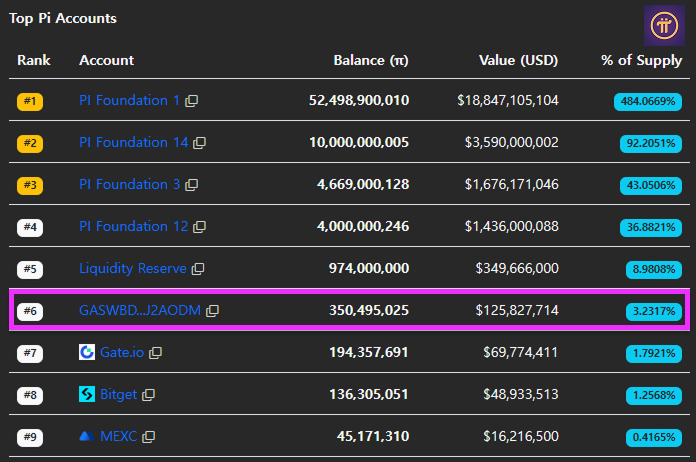Open the PI Foundation 14 account
This screenshot has width=696, height=462.
click(x=133, y=142)
